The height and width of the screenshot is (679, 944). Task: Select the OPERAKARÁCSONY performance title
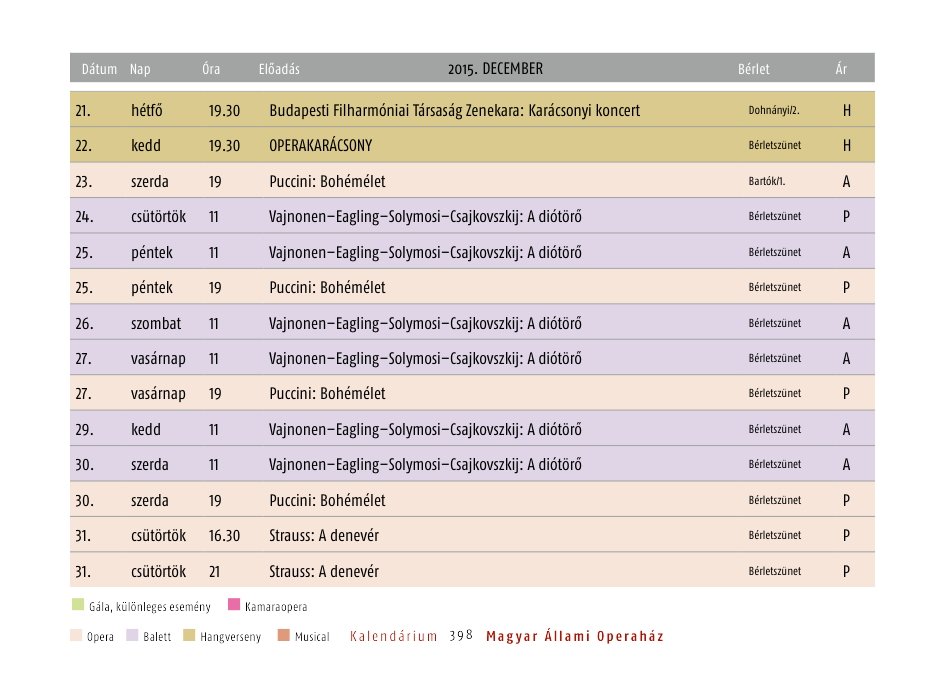coord(320,146)
